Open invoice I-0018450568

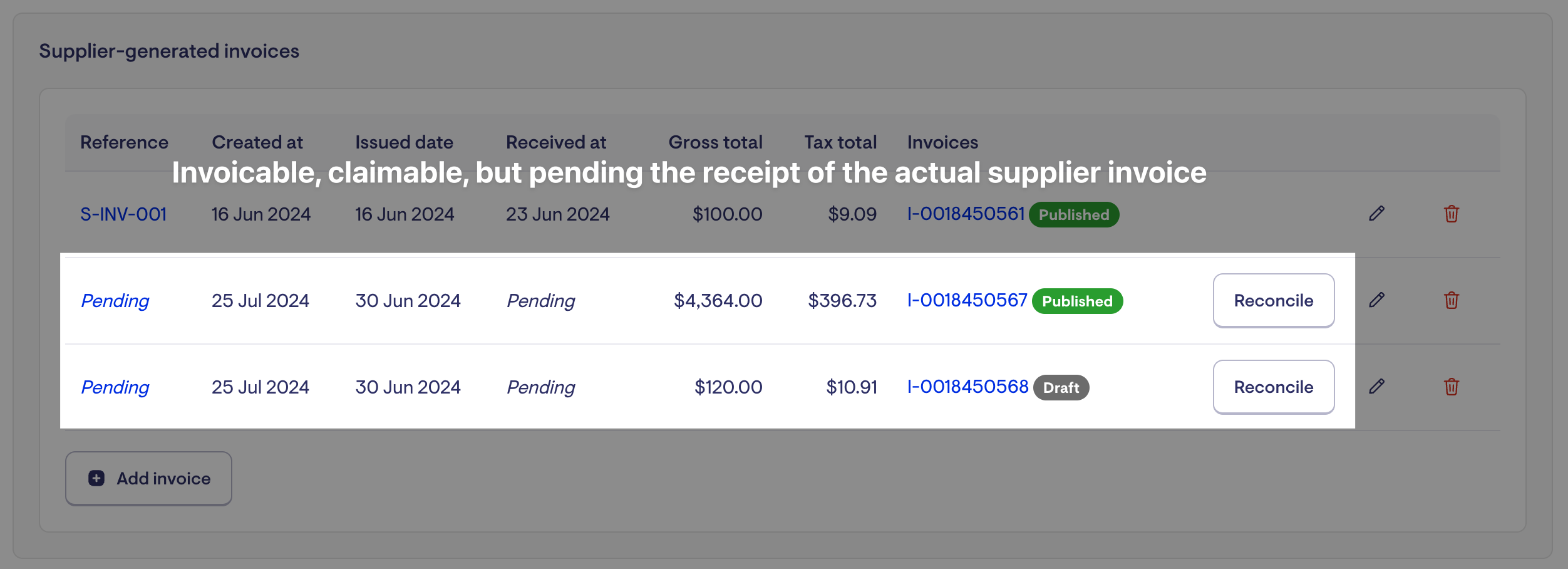click(967, 387)
